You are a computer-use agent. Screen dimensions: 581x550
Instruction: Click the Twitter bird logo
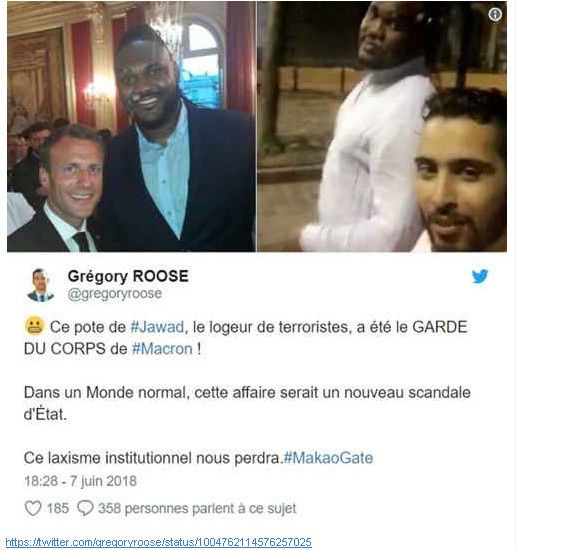point(480,276)
